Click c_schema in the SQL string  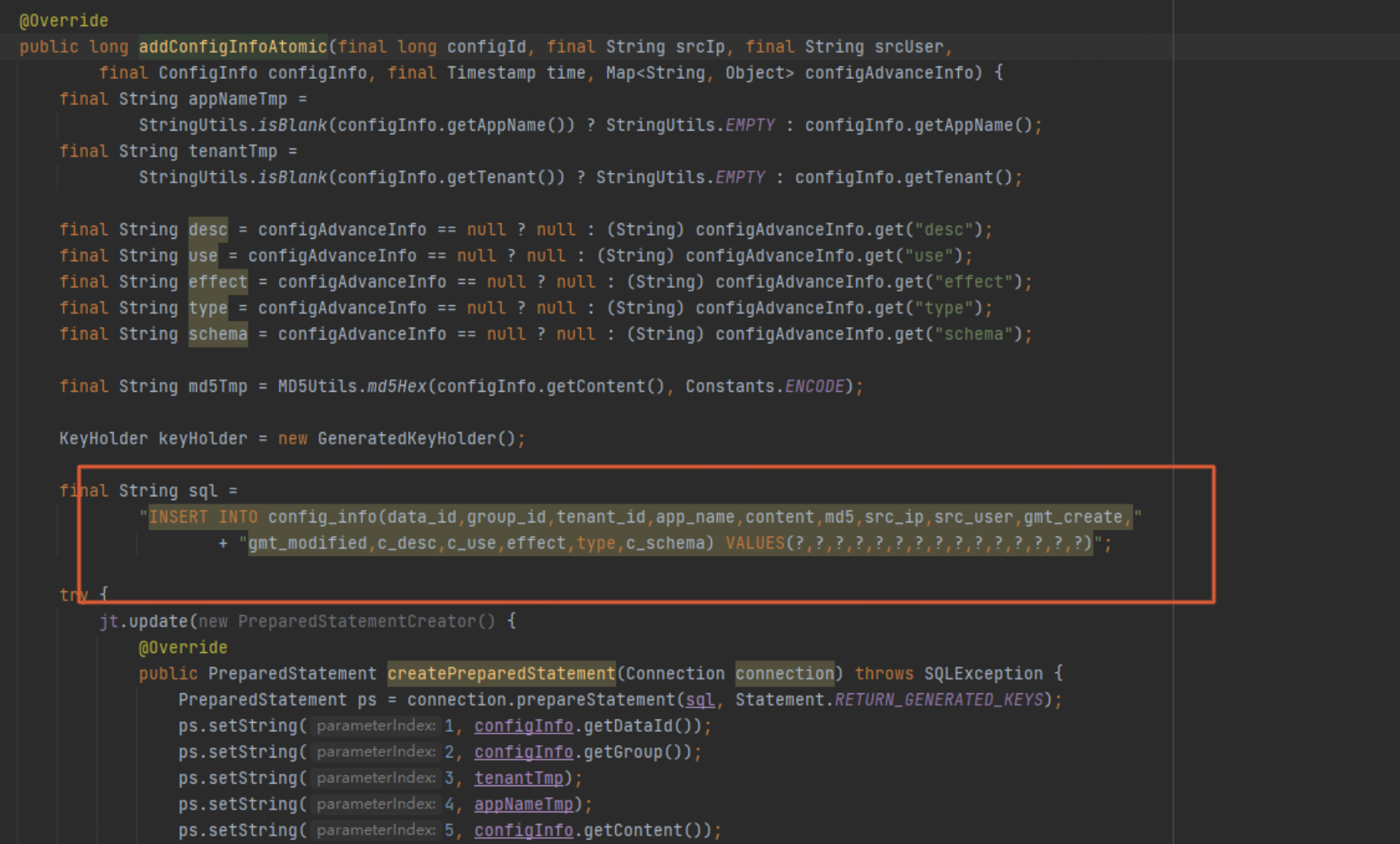point(665,543)
